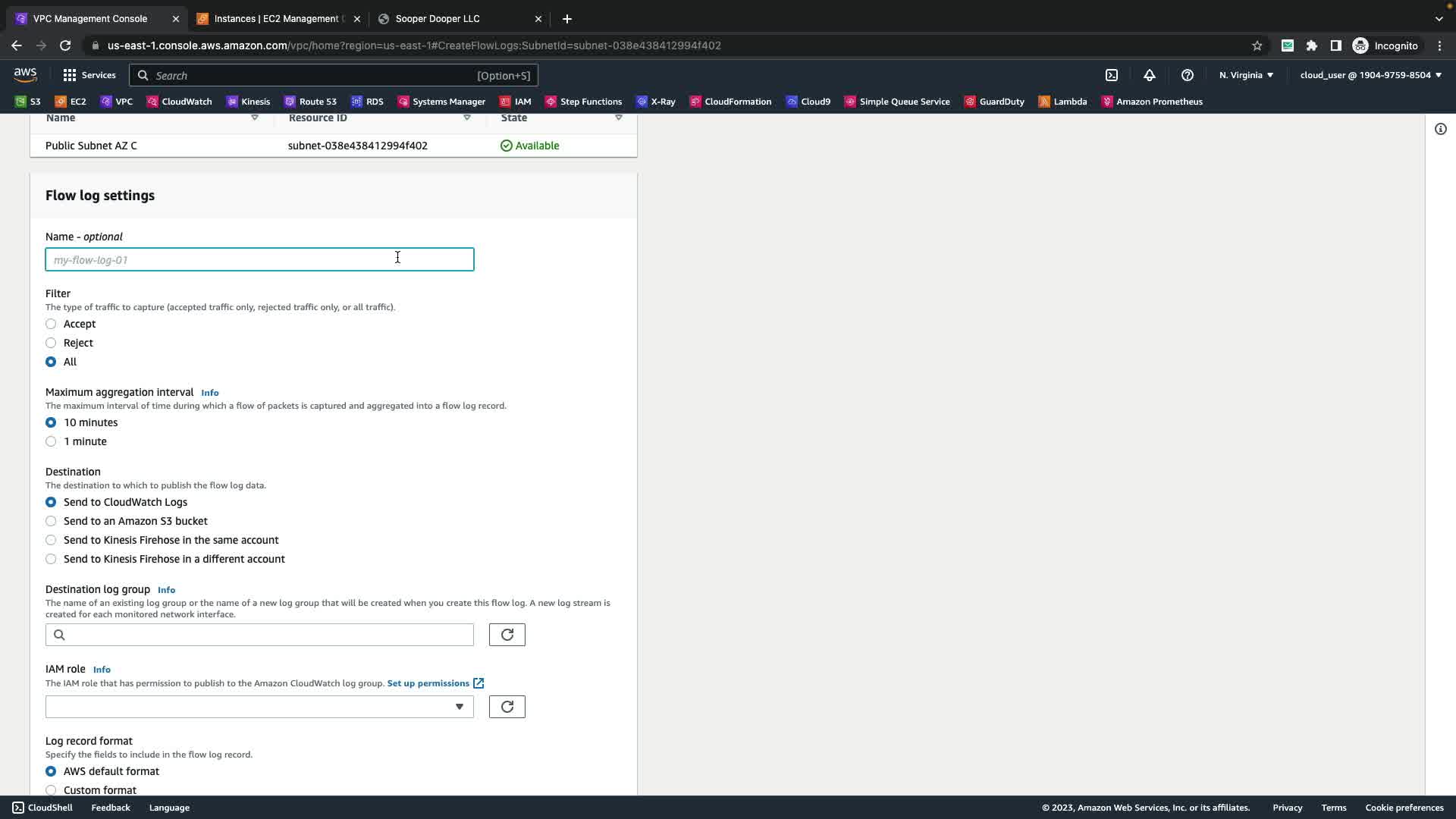Open the Services grid menu
1456x819 pixels.
click(89, 75)
